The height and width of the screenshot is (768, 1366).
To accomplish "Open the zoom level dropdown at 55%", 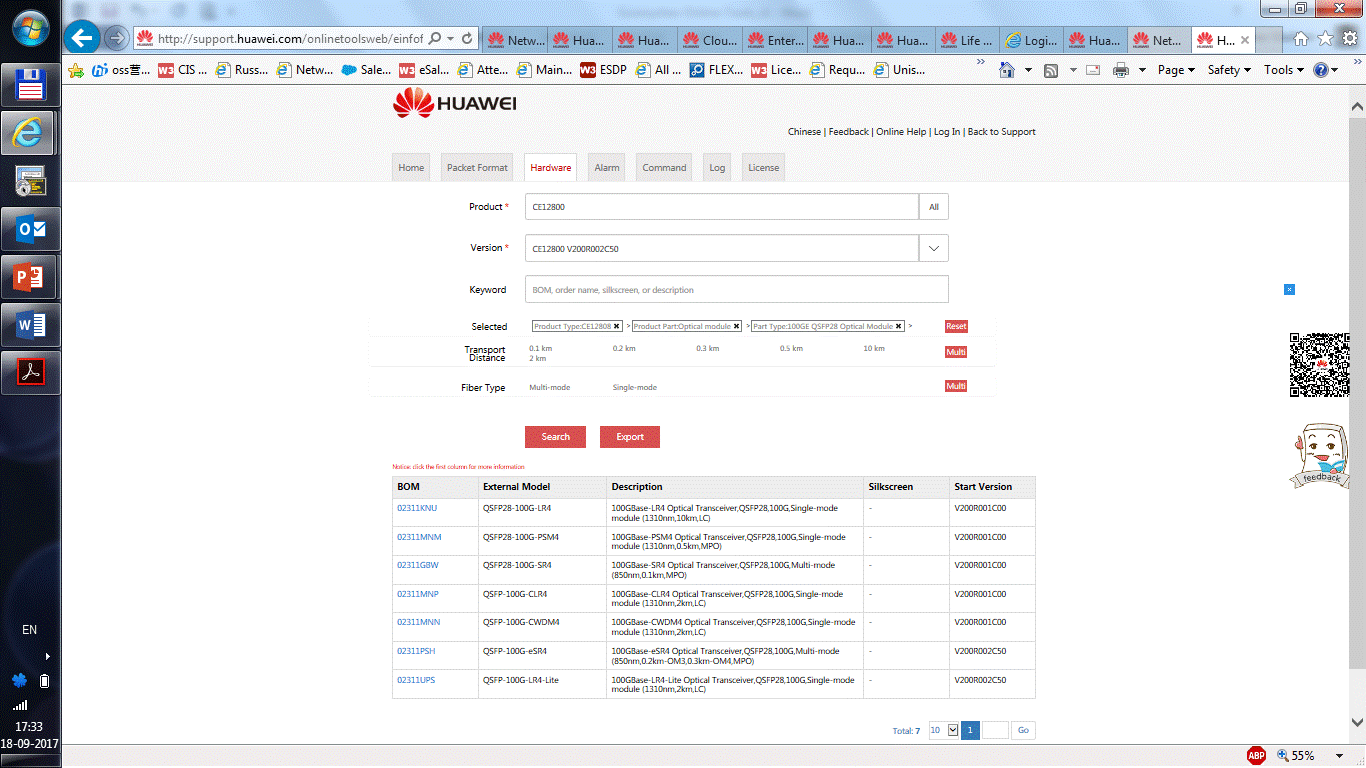I will (x=1338, y=755).
